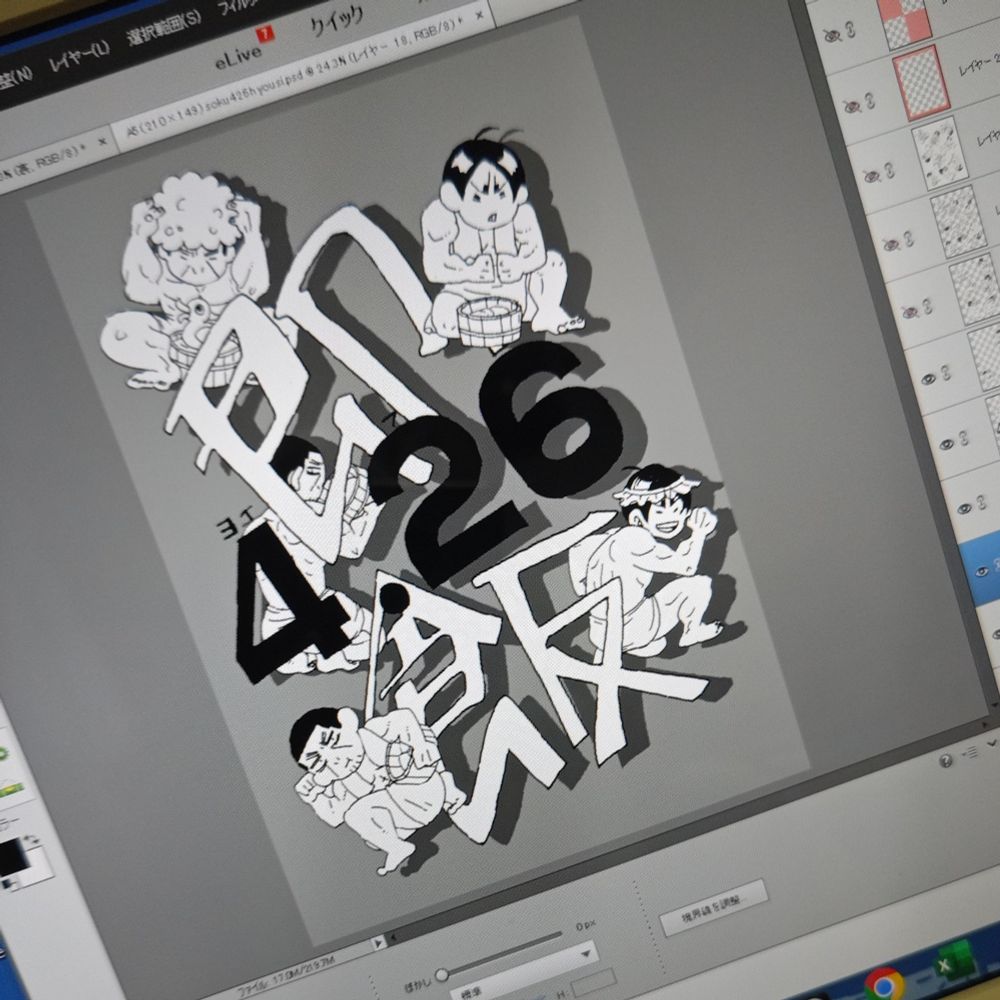This screenshot has width=1000, height=1000.
Task: Click the black foreground color swatch
Action: click(x=12, y=855)
